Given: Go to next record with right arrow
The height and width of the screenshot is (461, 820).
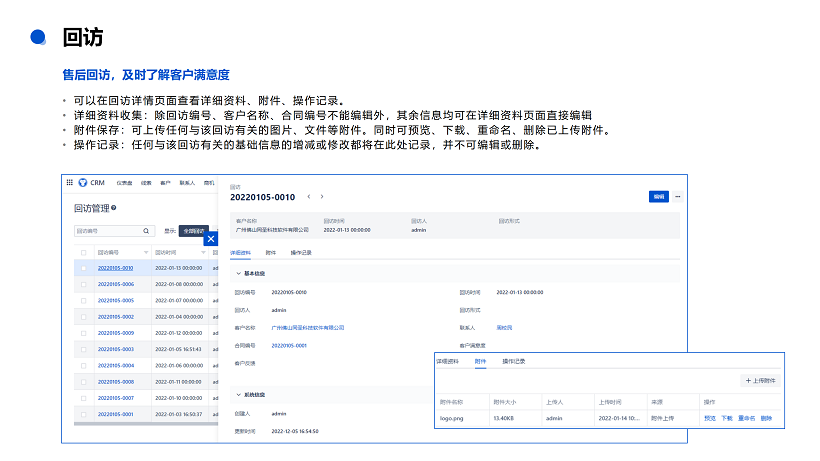Looking at the screenshot, I should pyautogui.click(x=322, y=197).
